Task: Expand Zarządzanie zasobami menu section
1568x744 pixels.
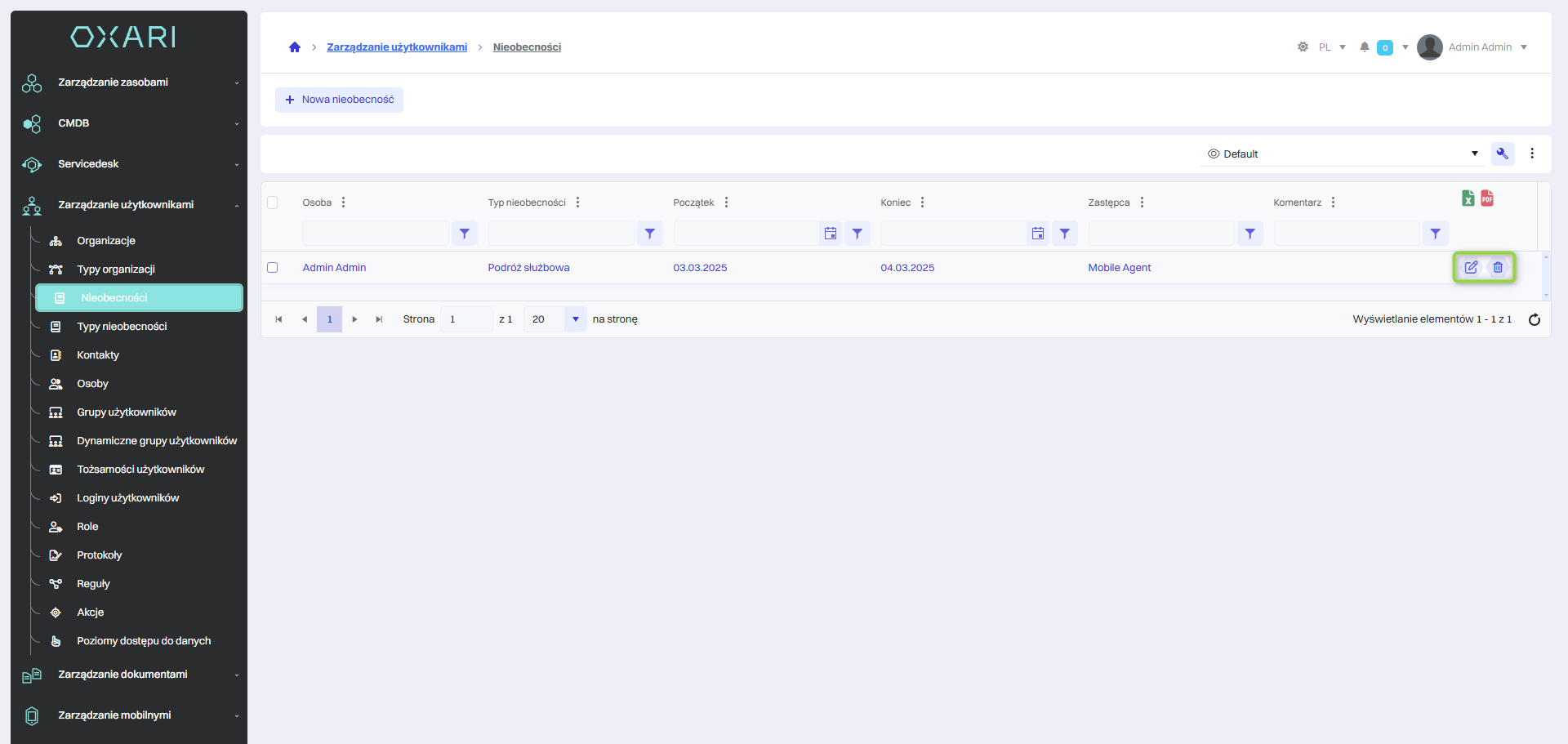Action: pos(131,82)
